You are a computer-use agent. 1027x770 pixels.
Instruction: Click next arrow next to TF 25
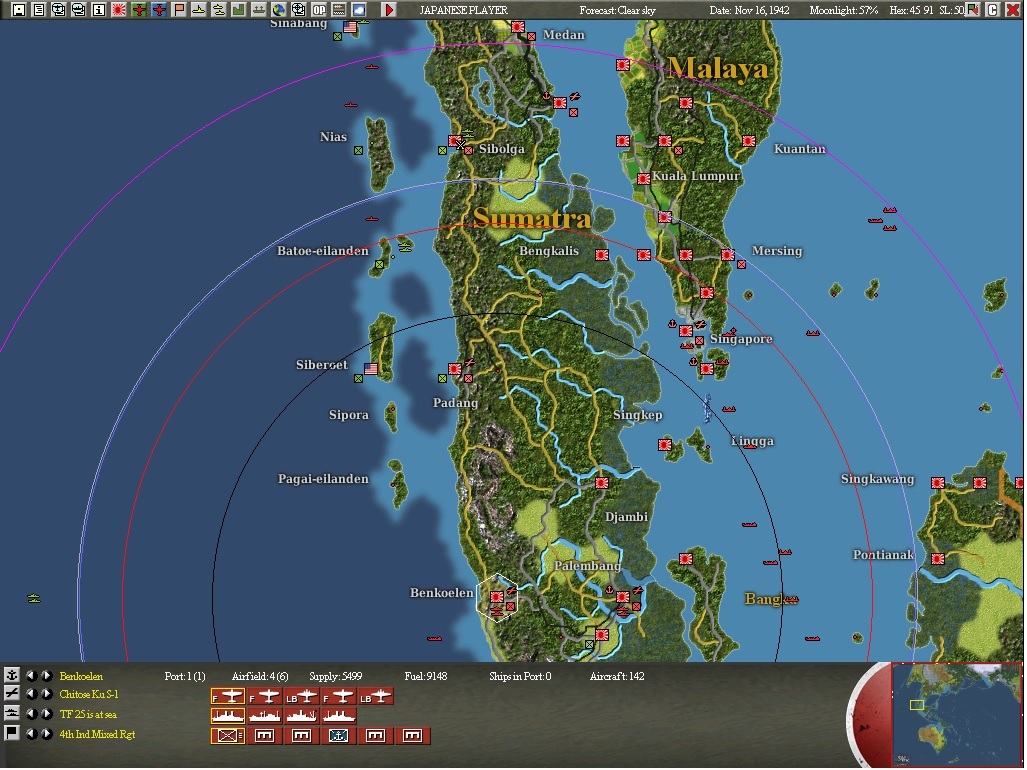click(x=47, y=714)
